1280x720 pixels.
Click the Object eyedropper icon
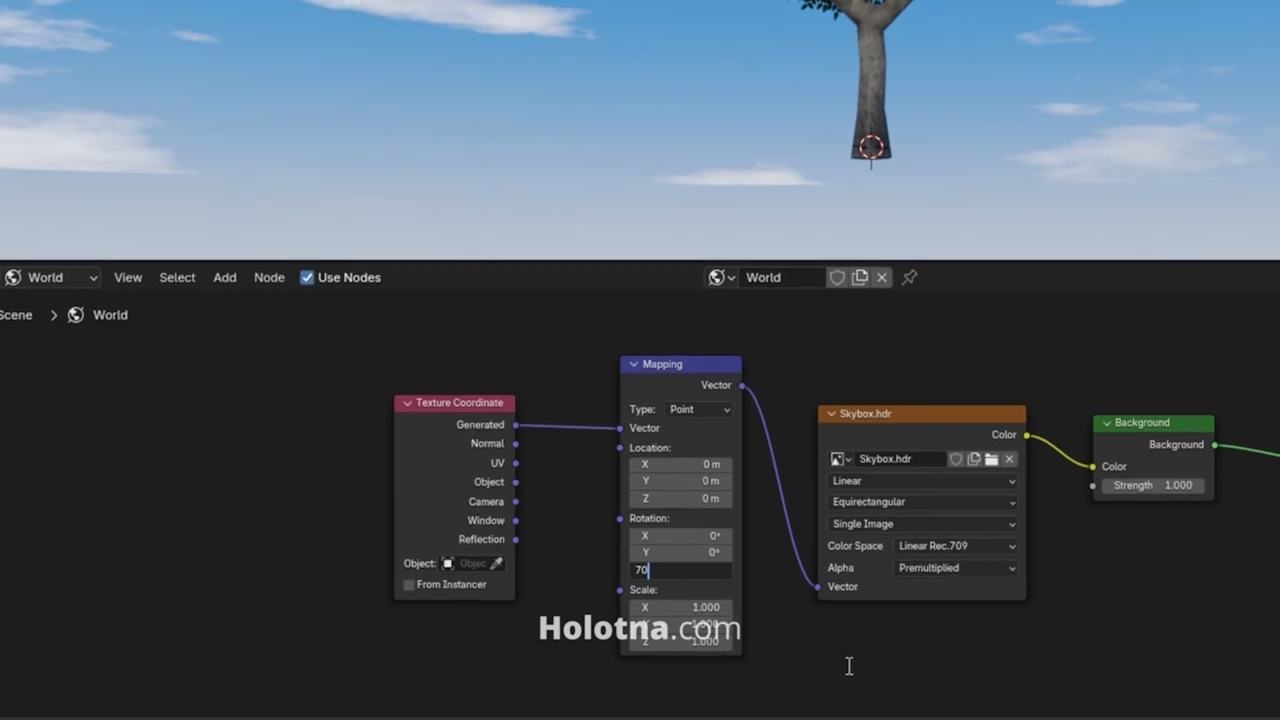496,564
